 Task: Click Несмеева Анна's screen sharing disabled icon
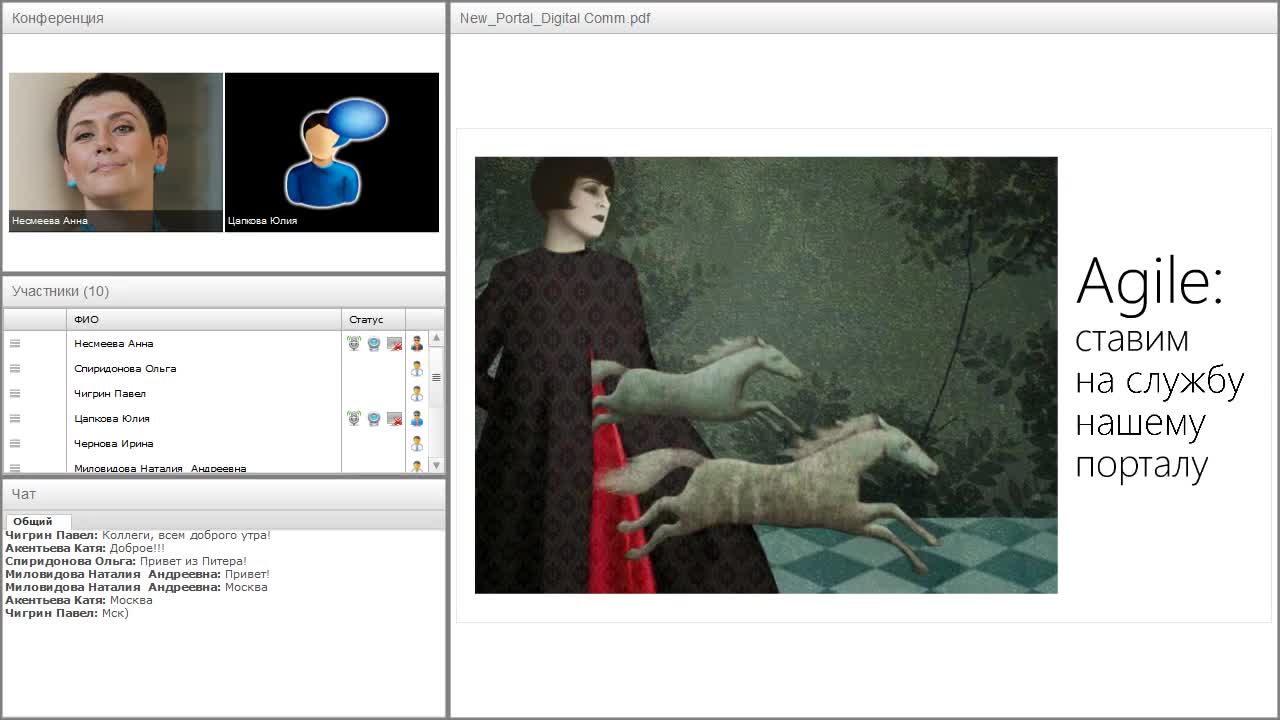394,344
